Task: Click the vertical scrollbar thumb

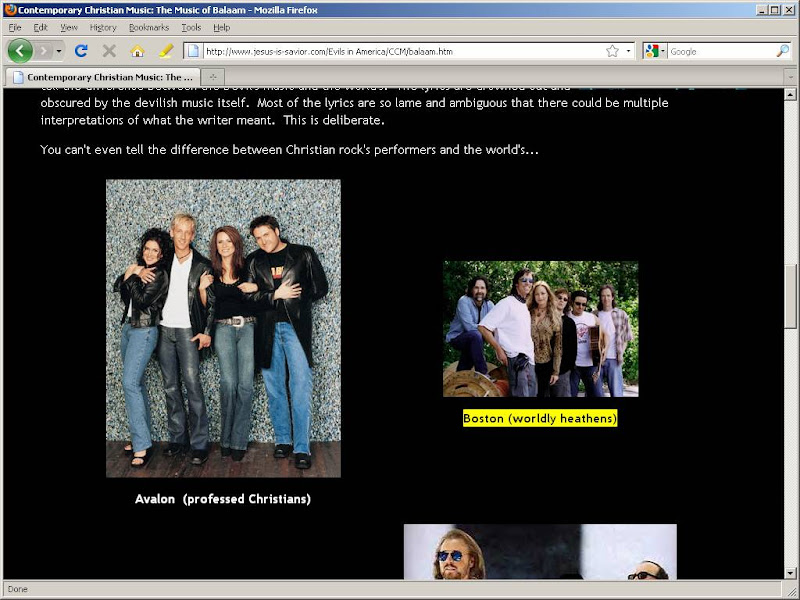Action: point(790,297)
